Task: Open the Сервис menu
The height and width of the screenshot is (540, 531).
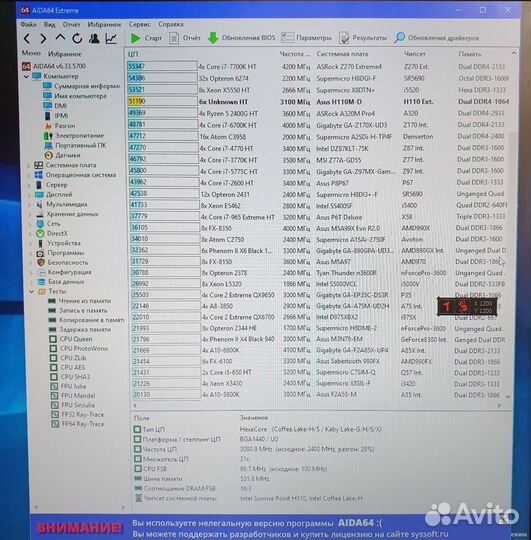Action: tap(139, 24)
